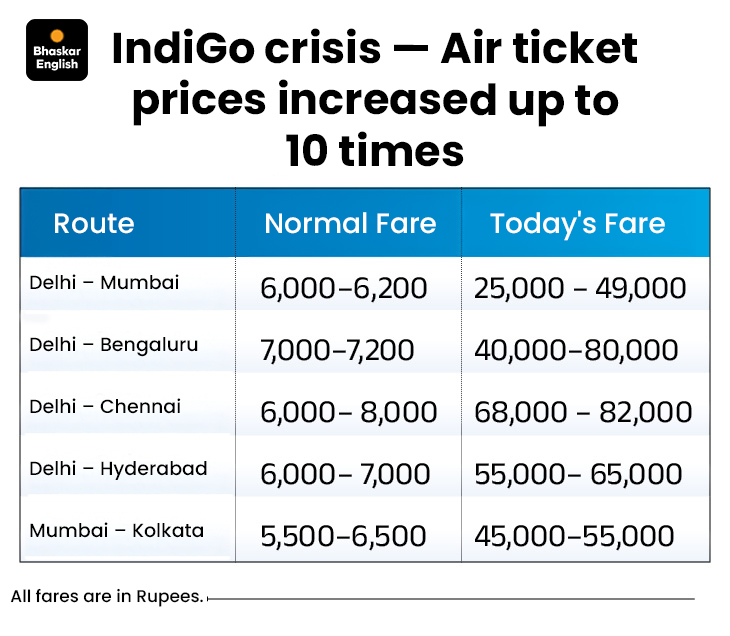The height and width of the screenshot is (636, 730).
Task: Select the 5,500–6,500 normal fare value
Action: coord(343,536)
